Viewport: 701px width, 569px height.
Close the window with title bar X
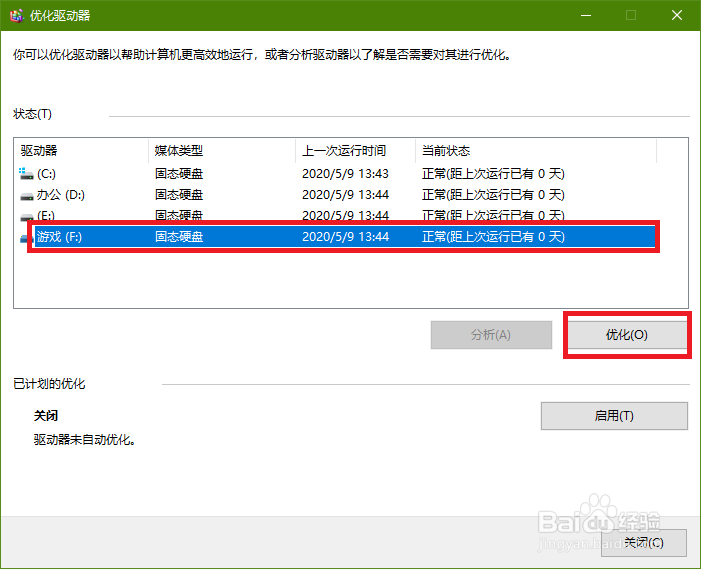click(677, 16)
